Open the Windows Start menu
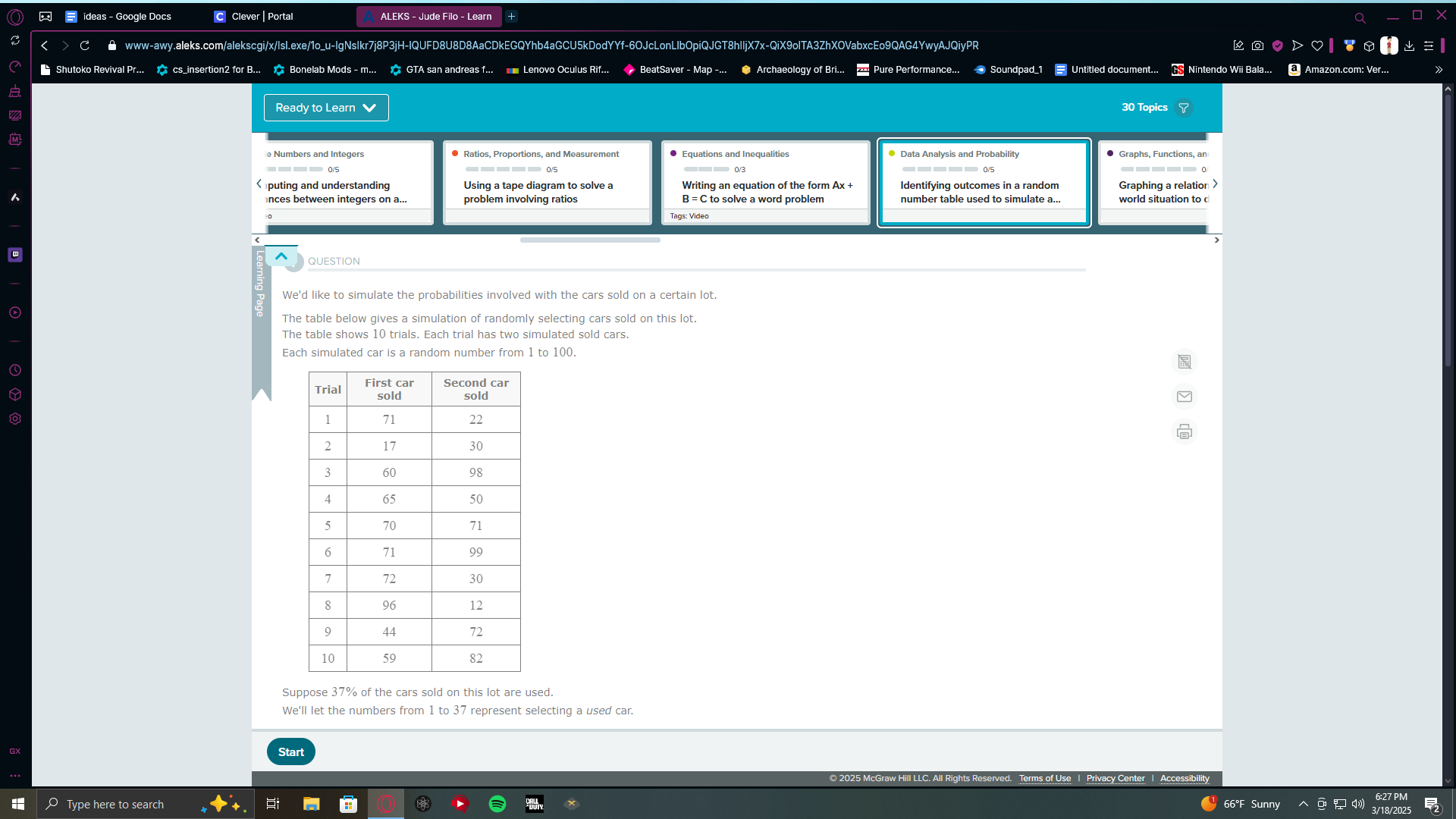 point(18,804)
